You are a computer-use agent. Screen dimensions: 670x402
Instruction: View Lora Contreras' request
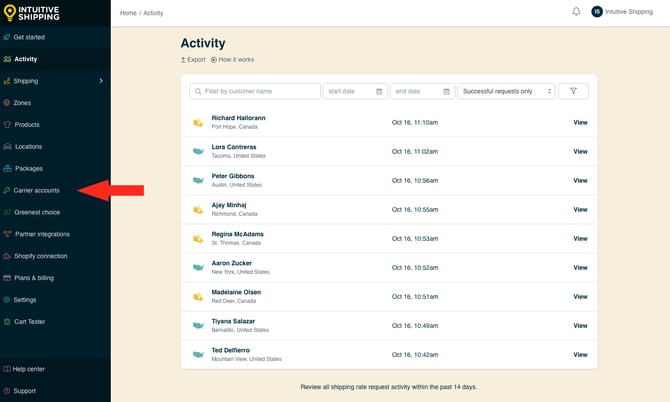(580, 151)
